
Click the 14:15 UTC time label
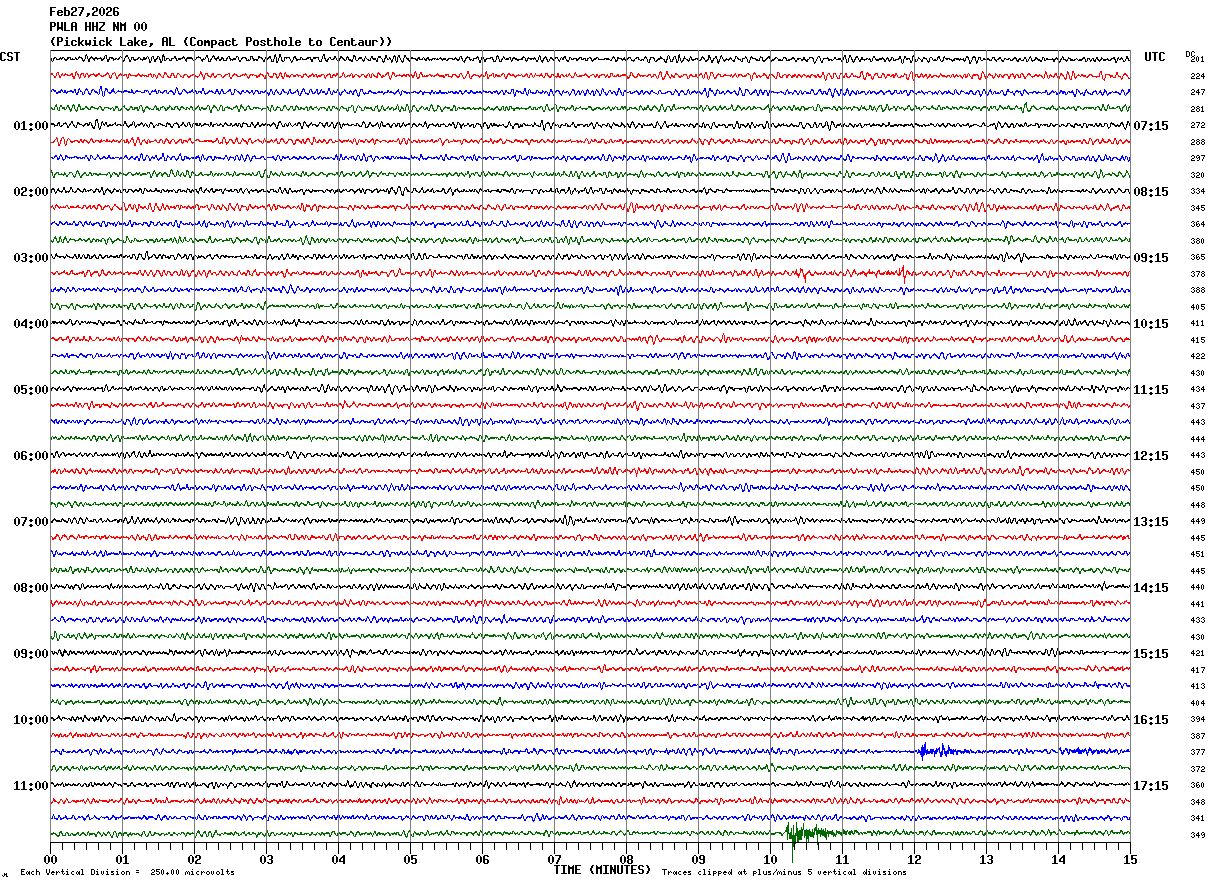coord(1151,588)
